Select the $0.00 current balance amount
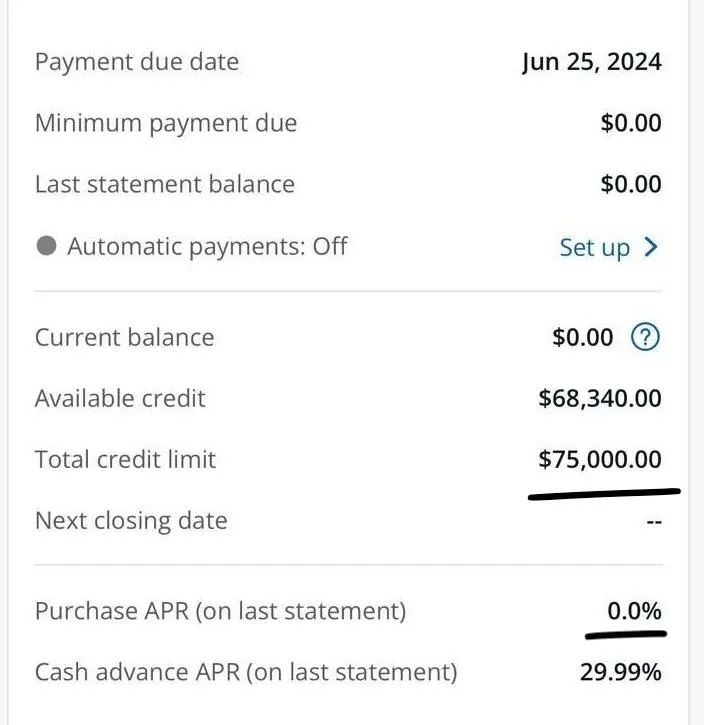This screenshot has height=725, width=704. pos(583,337)
